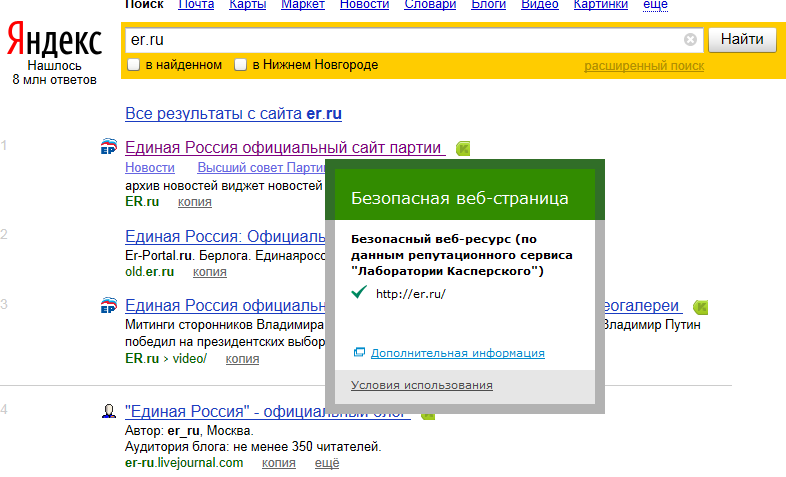The image size is (786, 477).
Task: Expand 'ещё' under the livejournal result
Action: click(x=327, y=463)
